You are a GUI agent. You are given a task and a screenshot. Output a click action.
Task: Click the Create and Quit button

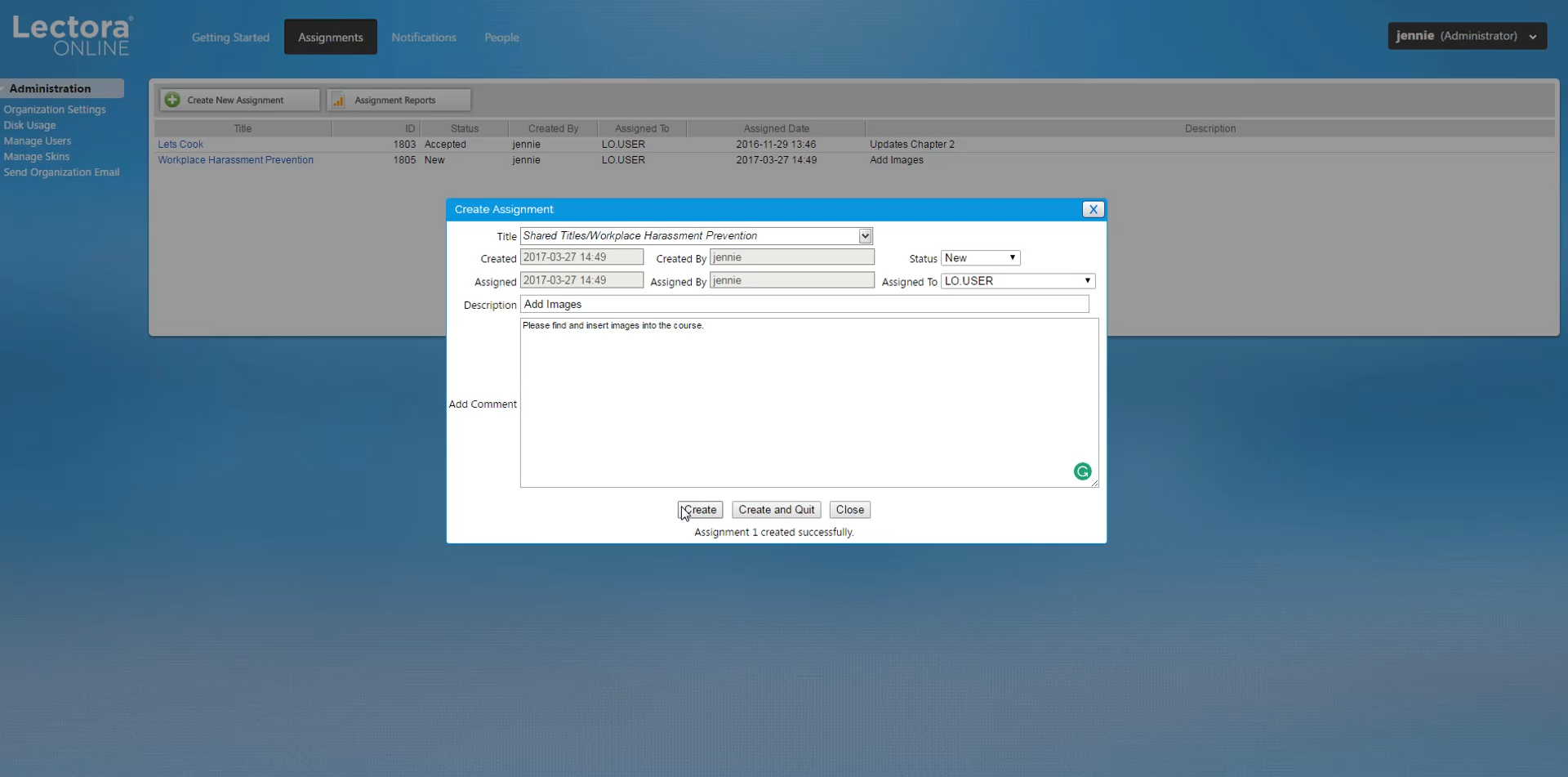pyautogui.click(x=776, y=510)
